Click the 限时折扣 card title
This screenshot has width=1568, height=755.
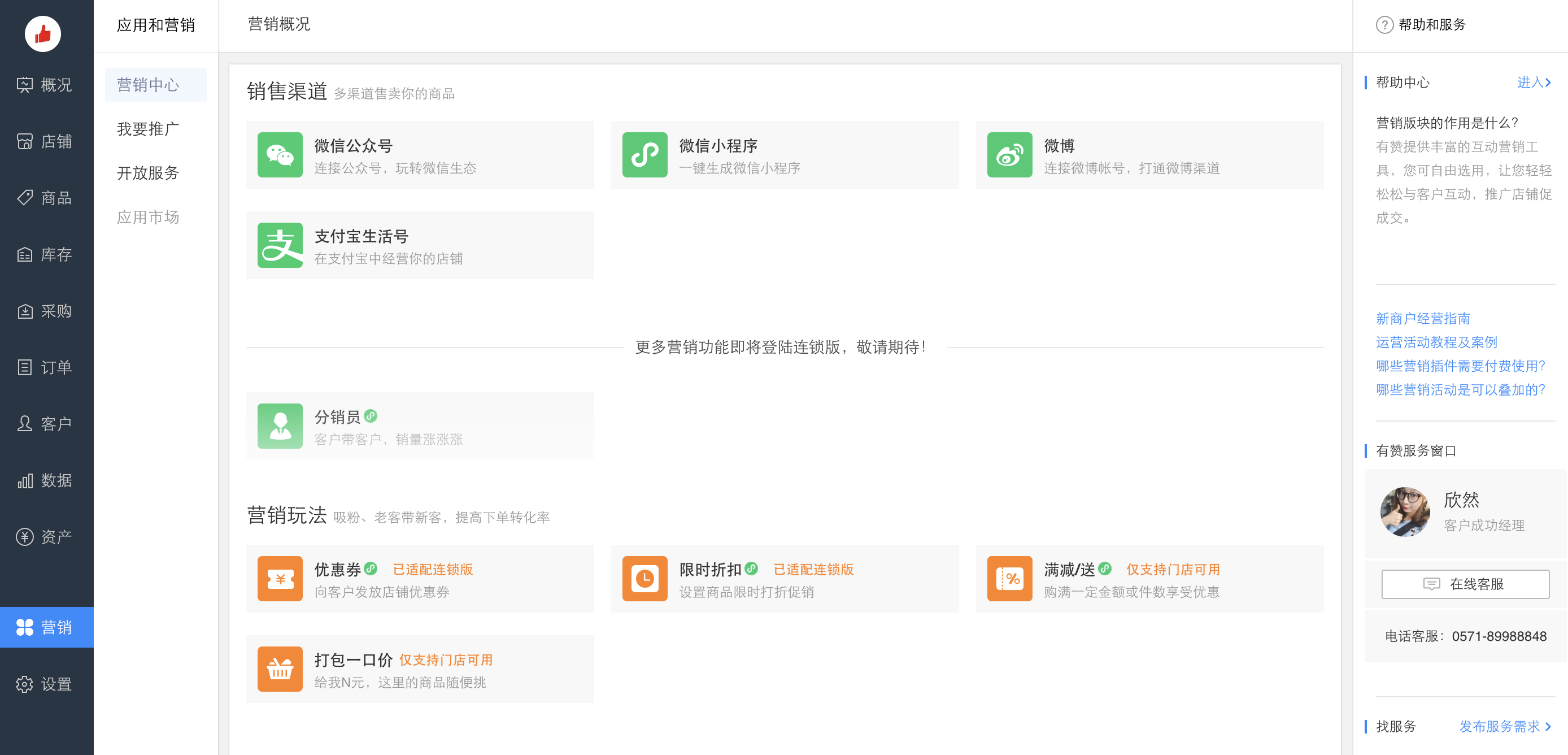(710, 569)
